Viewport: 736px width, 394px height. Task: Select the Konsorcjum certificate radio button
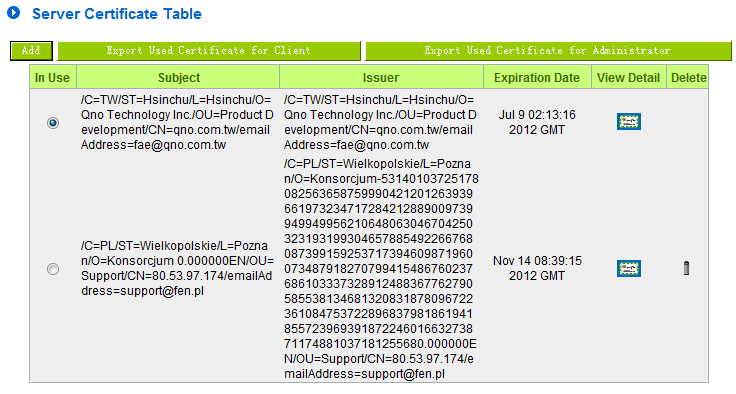click(53, 269)
